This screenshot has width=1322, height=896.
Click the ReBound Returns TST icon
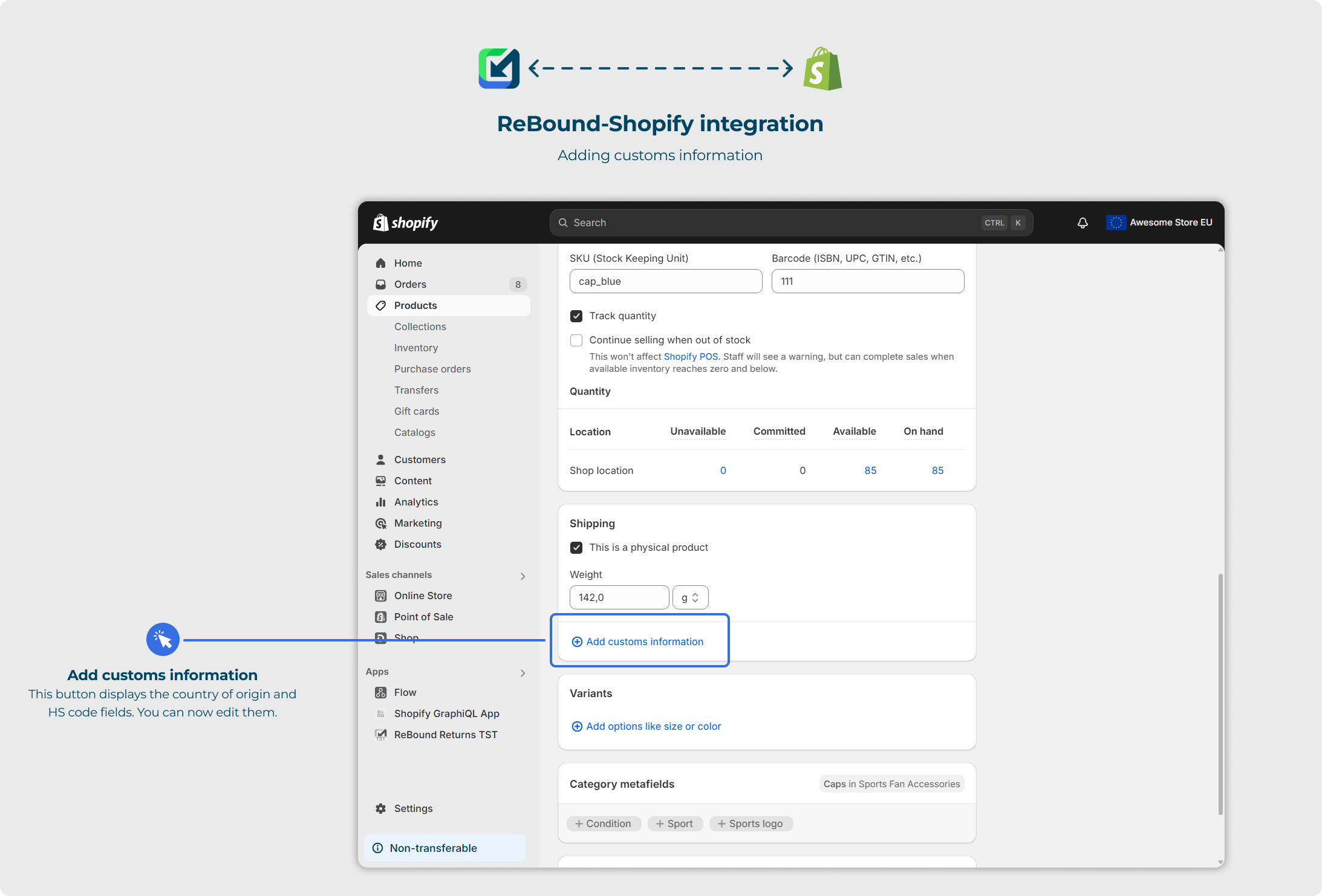380,735
